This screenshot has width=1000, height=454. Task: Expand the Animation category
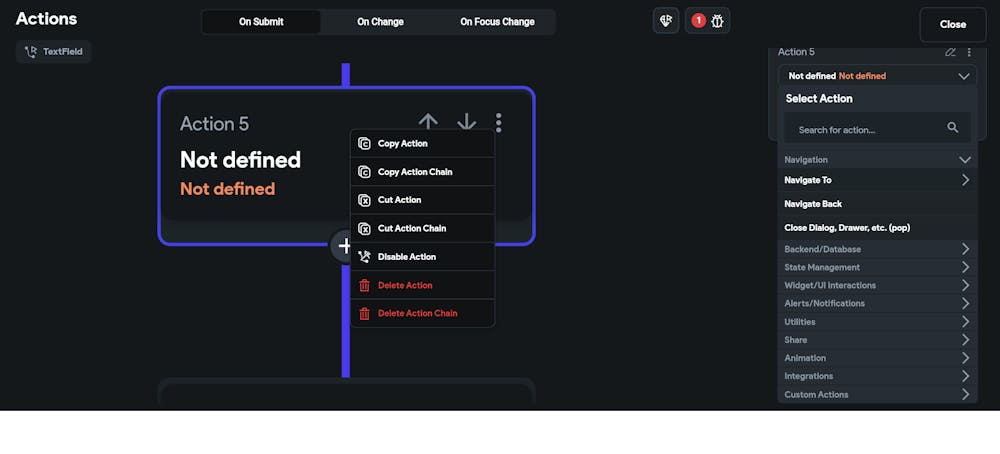(x=878, y=358)
